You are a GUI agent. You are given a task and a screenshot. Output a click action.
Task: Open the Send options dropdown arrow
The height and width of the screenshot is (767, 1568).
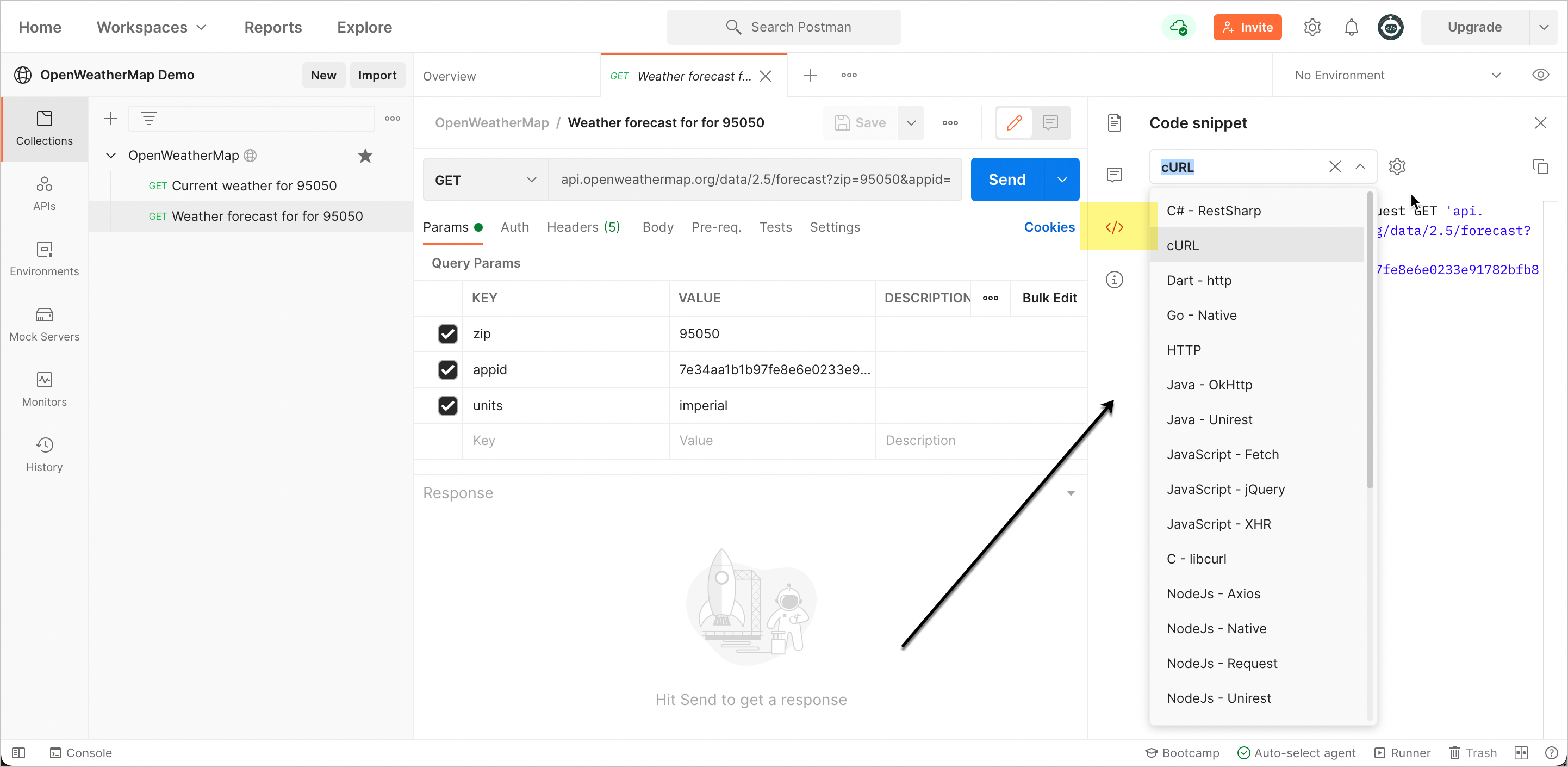[x=1062, y=180]
